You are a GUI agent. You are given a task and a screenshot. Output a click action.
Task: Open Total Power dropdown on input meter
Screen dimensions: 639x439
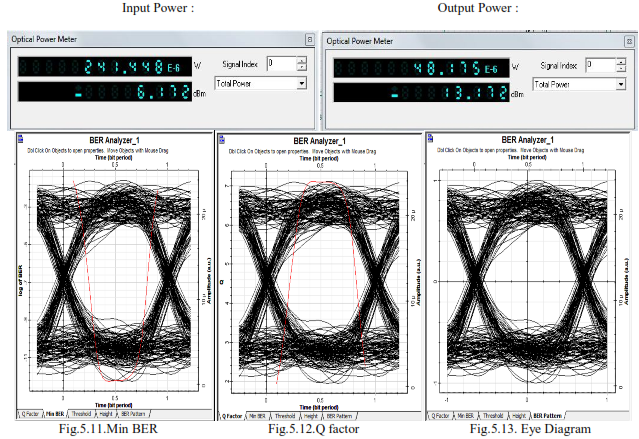pyautogui.click(x=301, y=84)
